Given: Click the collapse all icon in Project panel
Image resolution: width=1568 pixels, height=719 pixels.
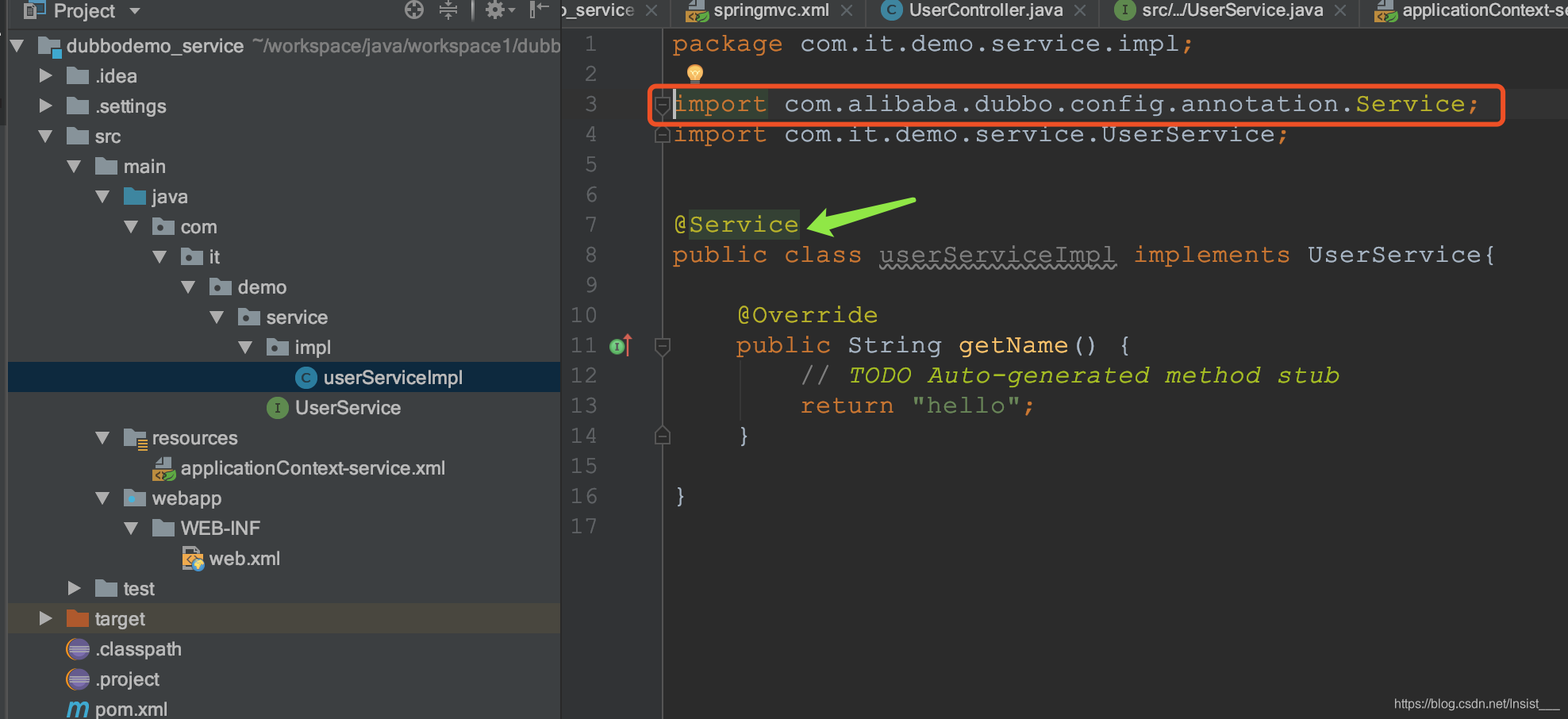Looking at the screenshot, I should coord(448,10).
